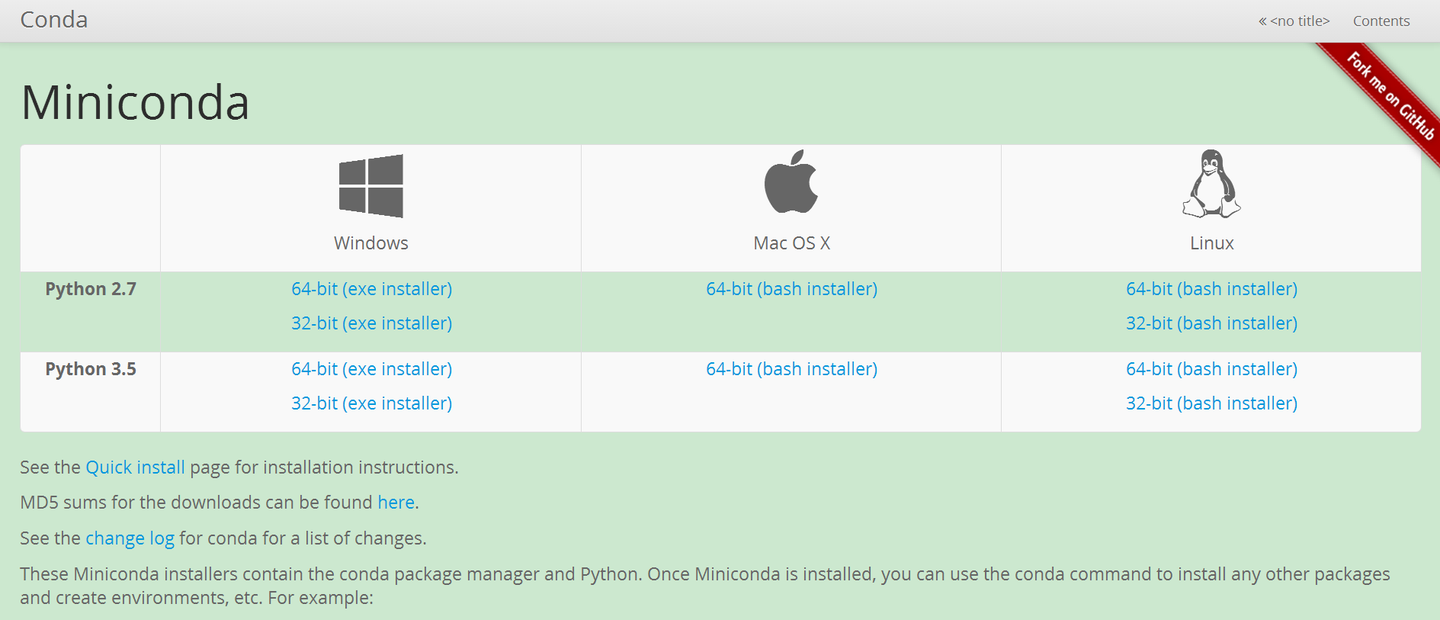The width and height of the screenshot is (1440, 620).
Task: Download Python 3.5 Windows 32-bit exe installer
Action: point(371,403)
